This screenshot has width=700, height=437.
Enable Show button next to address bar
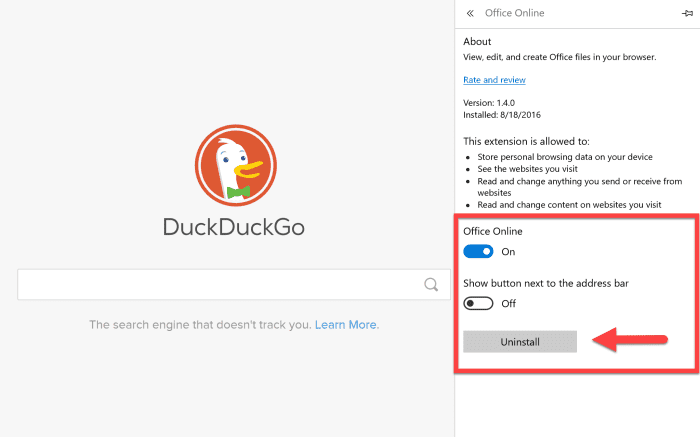(478, 304)
